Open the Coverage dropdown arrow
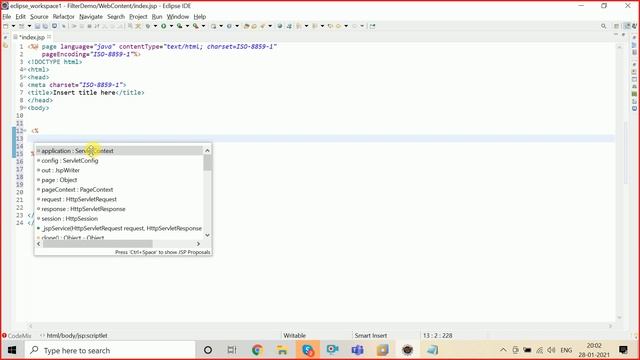The height and width of the screenshot is (360, 640). point(187,26)
